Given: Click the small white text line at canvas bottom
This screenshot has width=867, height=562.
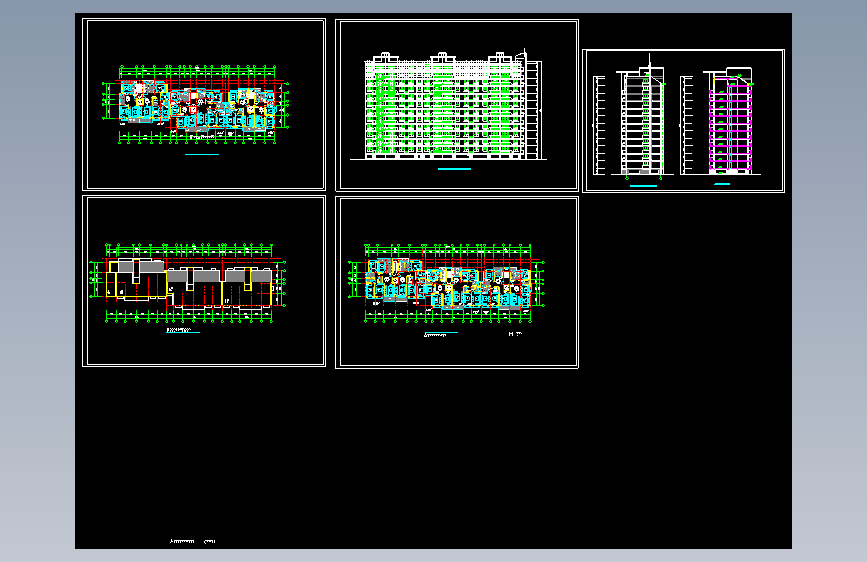Looking at the screenshot, I should coord(192,542).
